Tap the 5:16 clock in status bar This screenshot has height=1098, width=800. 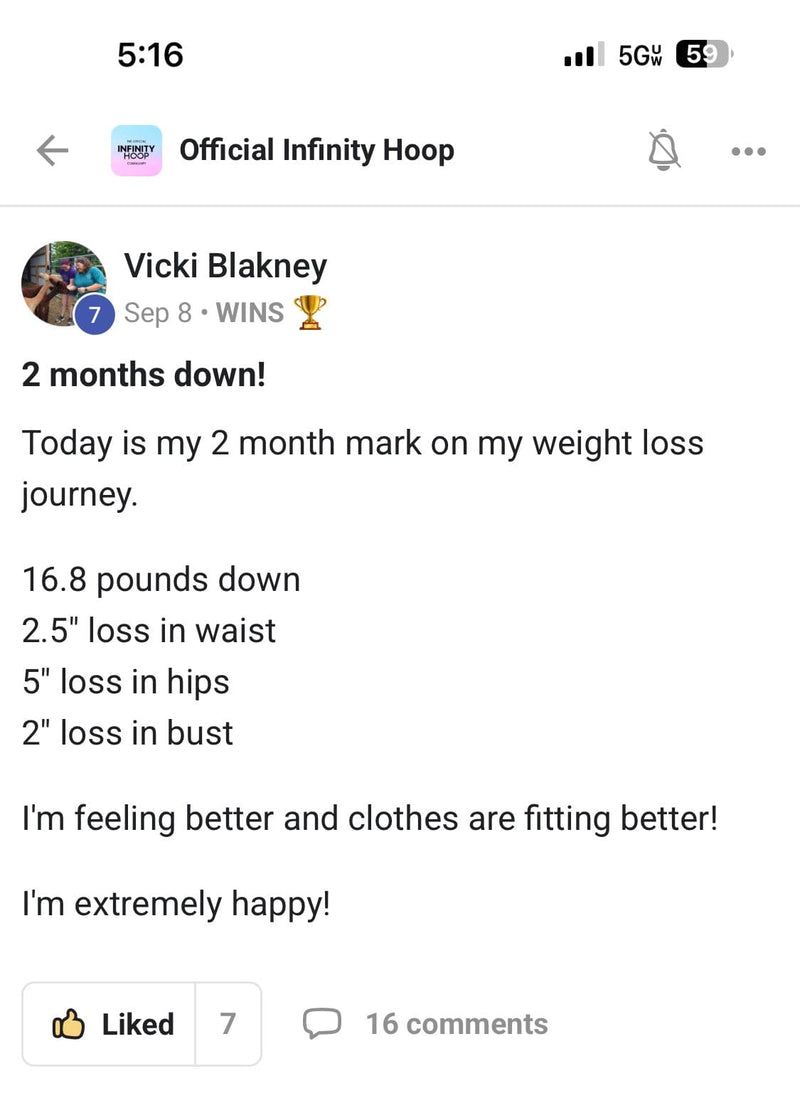click(x=150, y=54)
